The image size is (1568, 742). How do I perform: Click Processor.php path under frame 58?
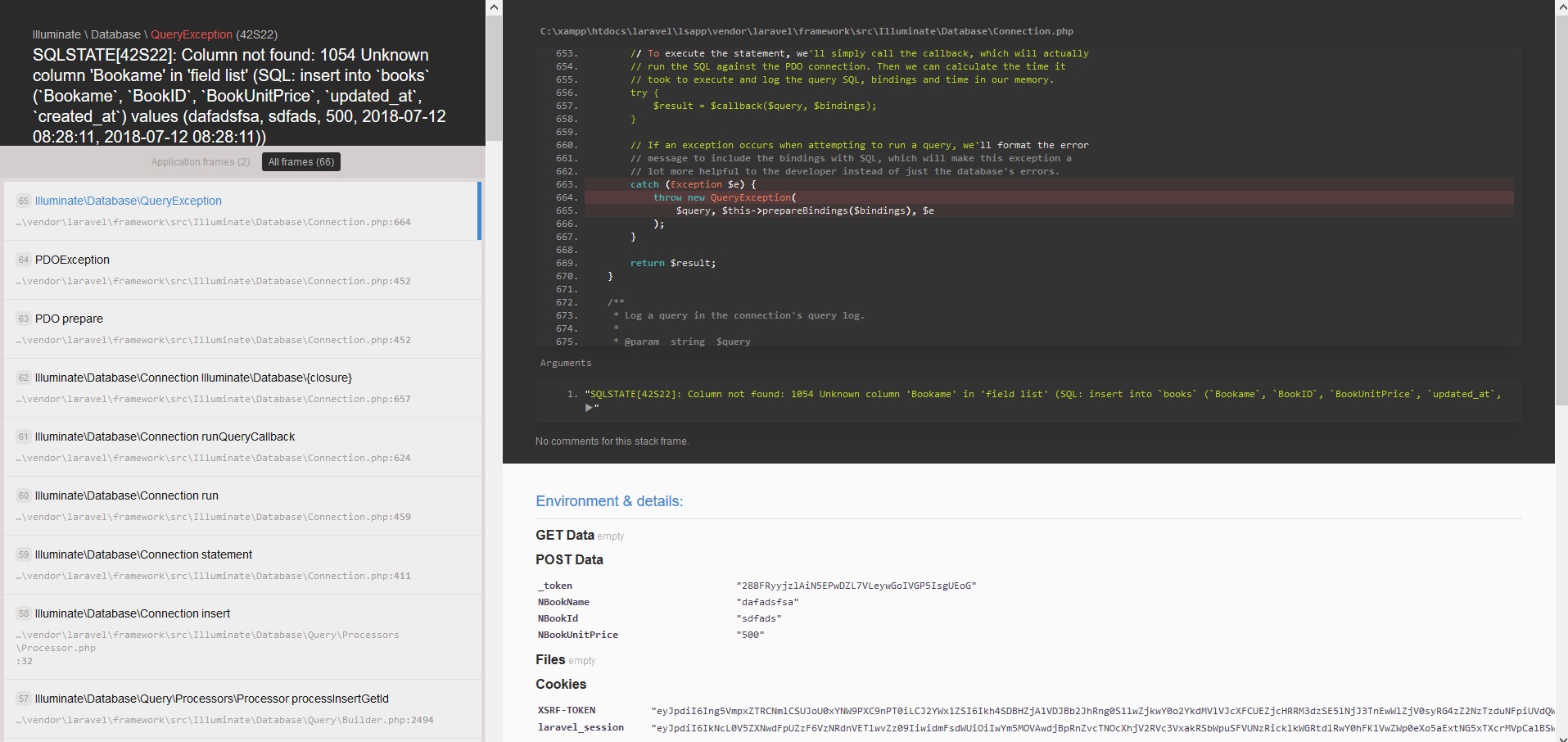pyautogui.click(x=208, y=648)
